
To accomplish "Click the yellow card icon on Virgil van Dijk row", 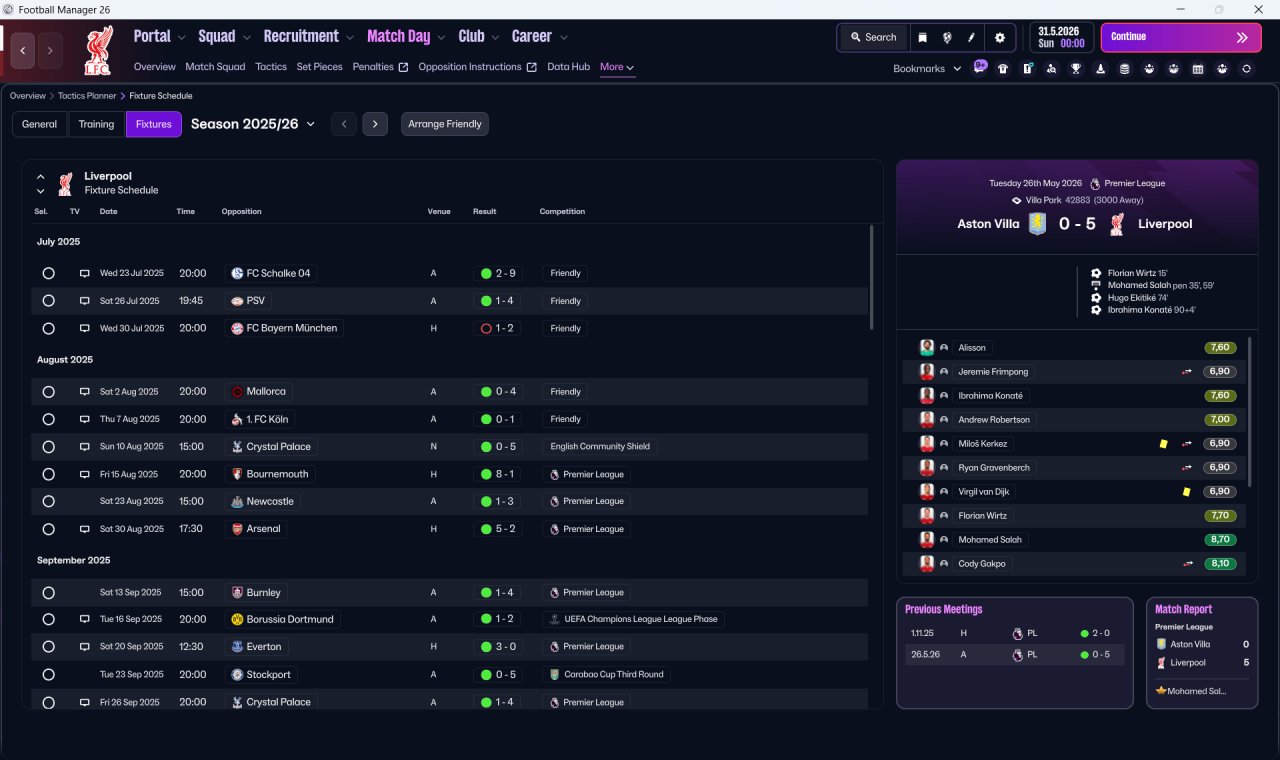I will click(1186, 492).
